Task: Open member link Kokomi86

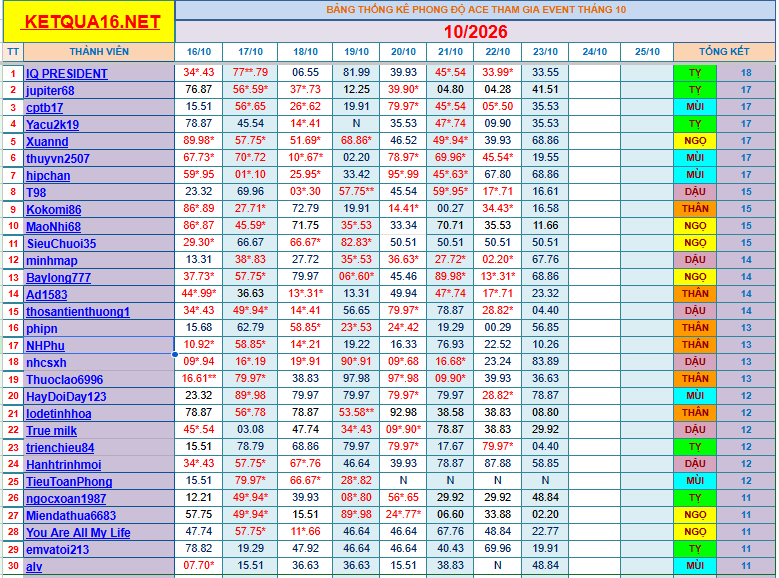Action: (x=54, y=209)
